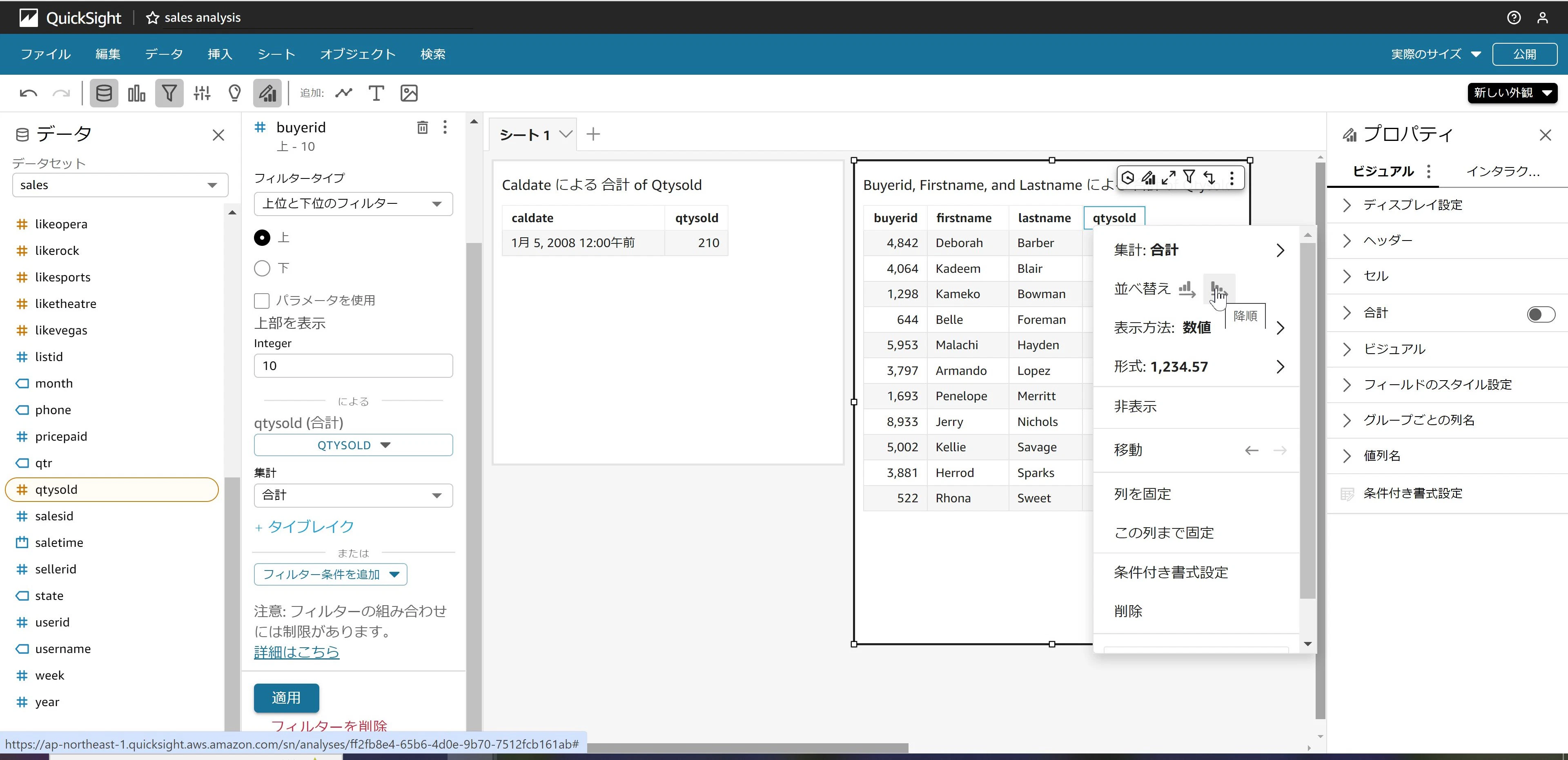
Task: Open the sales dataset dropdown
Action: (x=120, y=185)
